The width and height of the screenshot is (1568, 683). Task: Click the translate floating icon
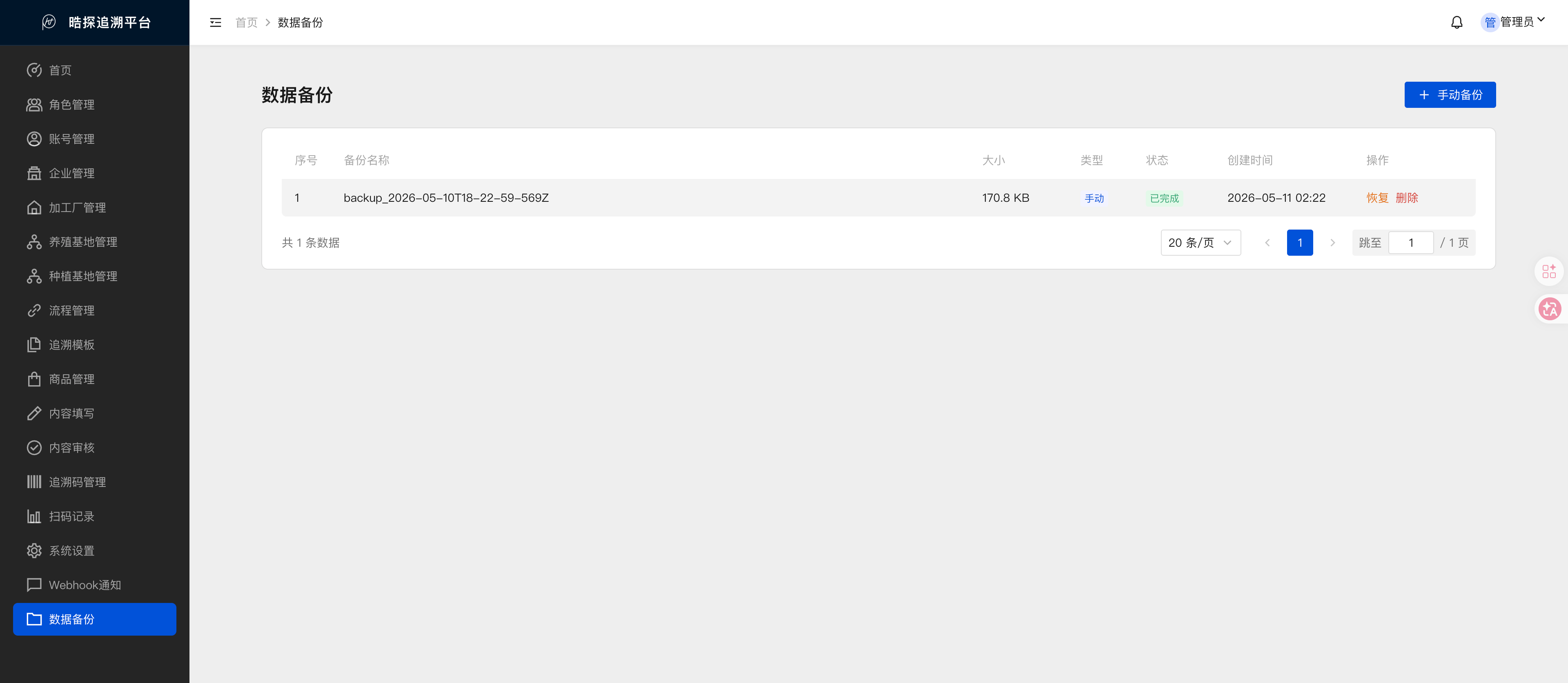tap(1549, 309)
